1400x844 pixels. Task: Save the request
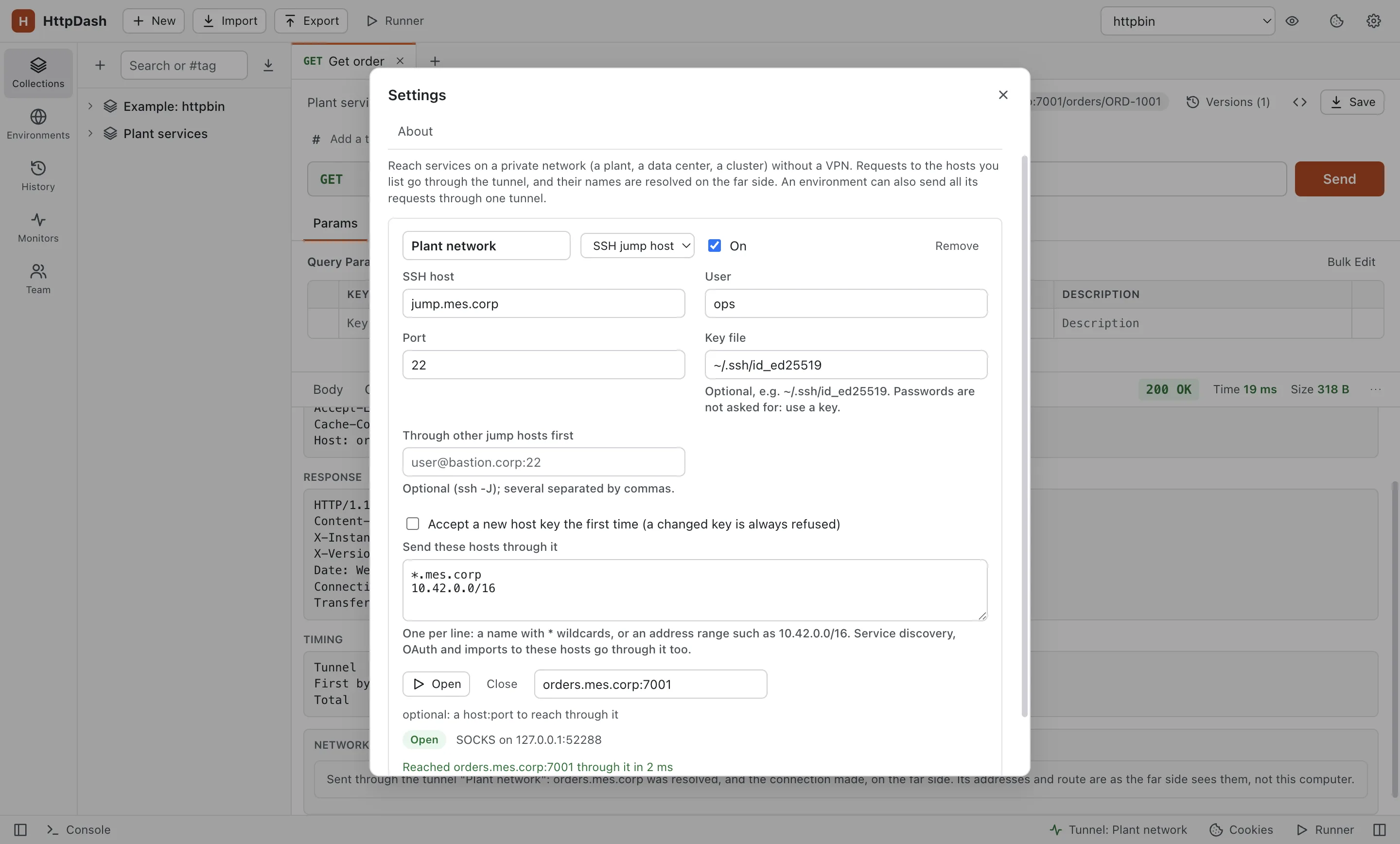[1352, 102]
